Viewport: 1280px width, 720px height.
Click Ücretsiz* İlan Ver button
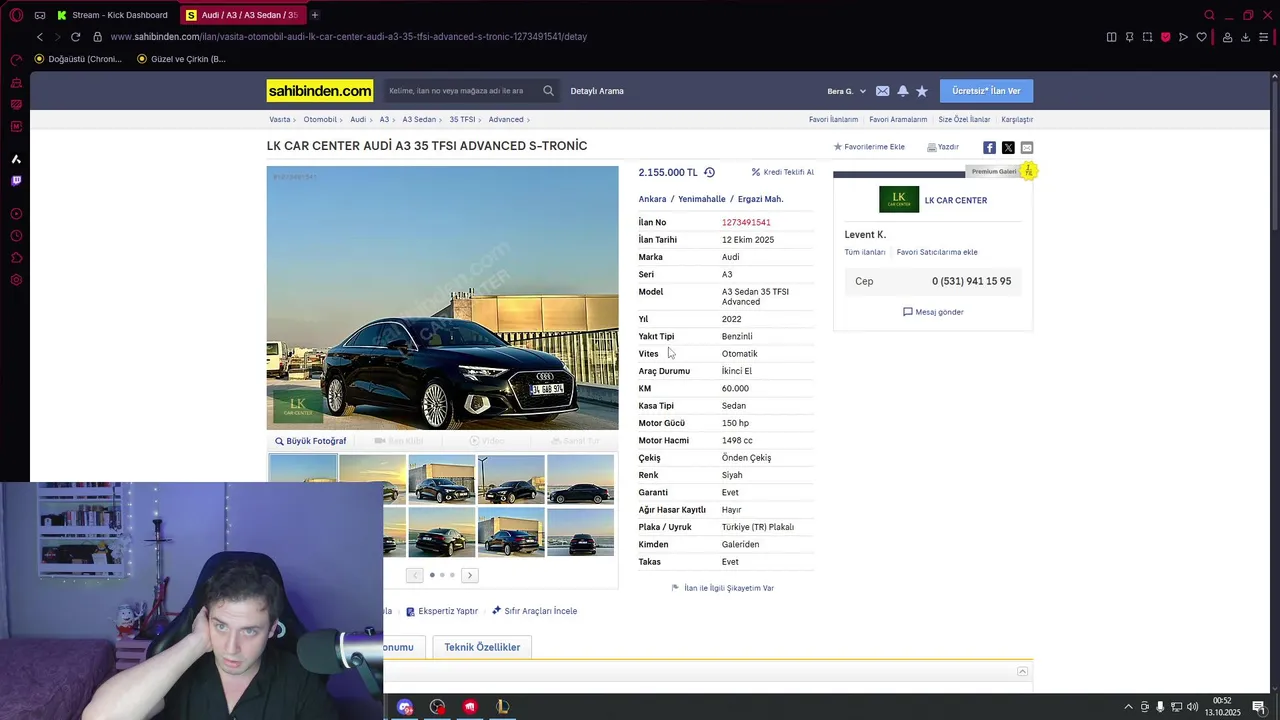click(x=986, y=91)
